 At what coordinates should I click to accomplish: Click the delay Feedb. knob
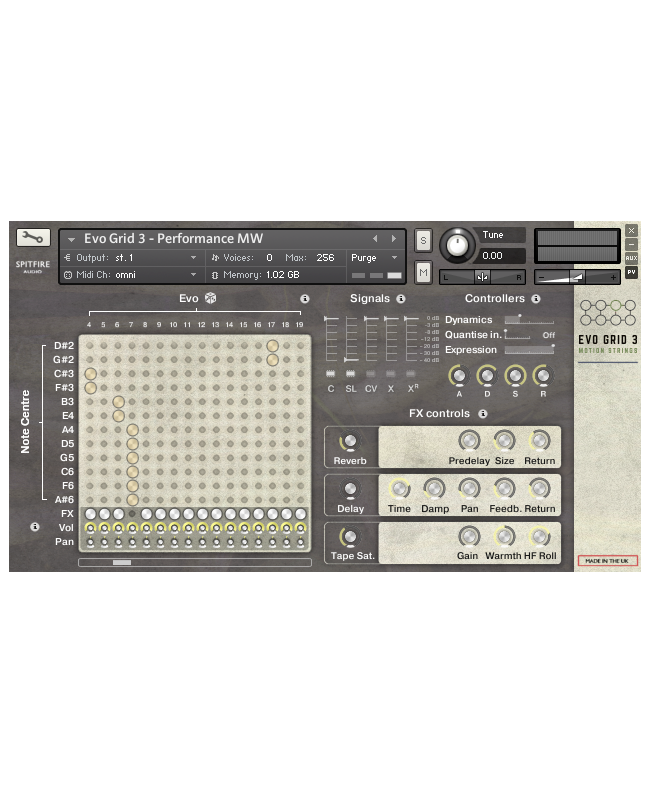point(504,489)
